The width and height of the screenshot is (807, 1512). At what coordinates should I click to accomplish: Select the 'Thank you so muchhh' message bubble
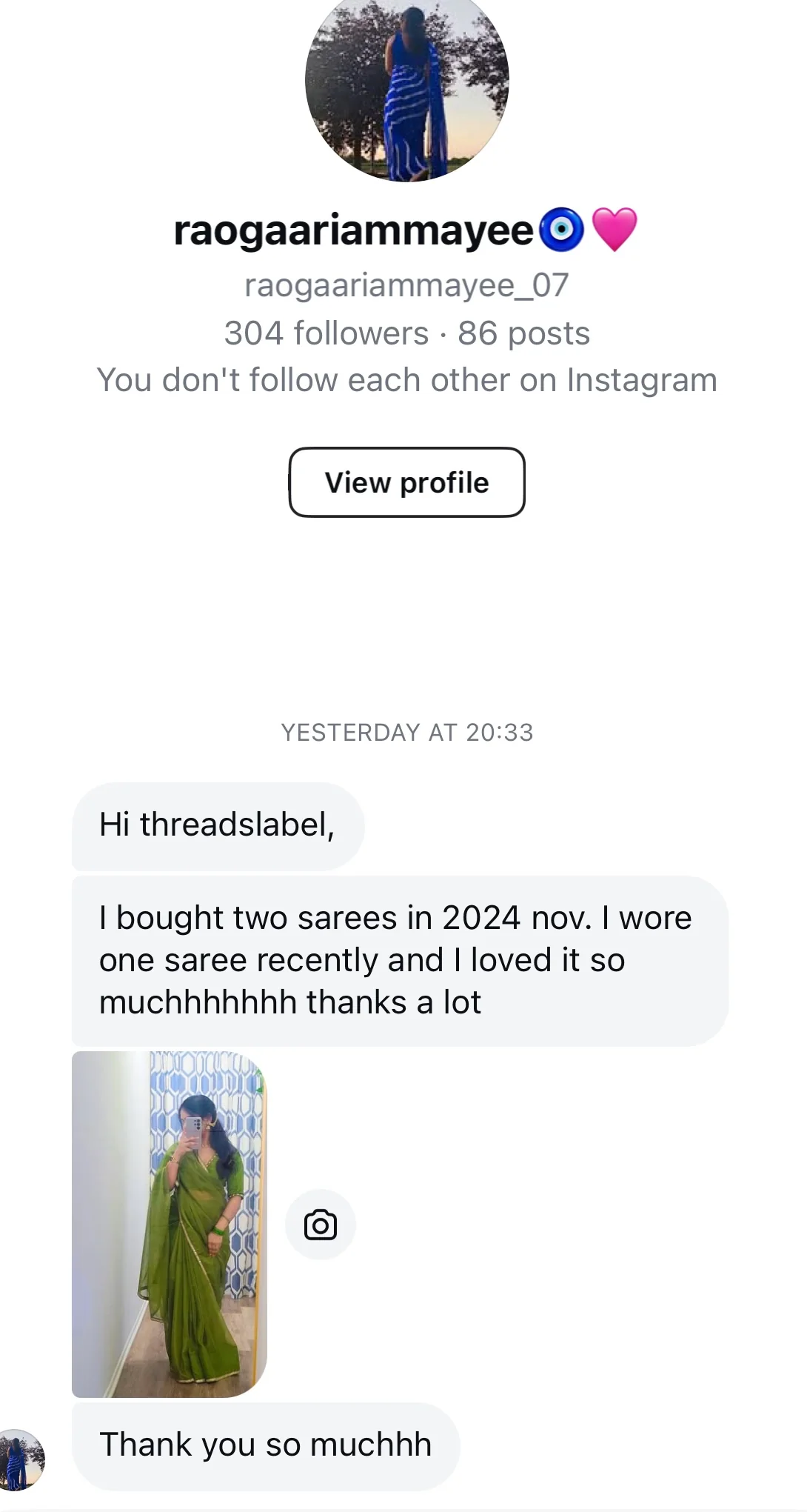(265, 1445)
